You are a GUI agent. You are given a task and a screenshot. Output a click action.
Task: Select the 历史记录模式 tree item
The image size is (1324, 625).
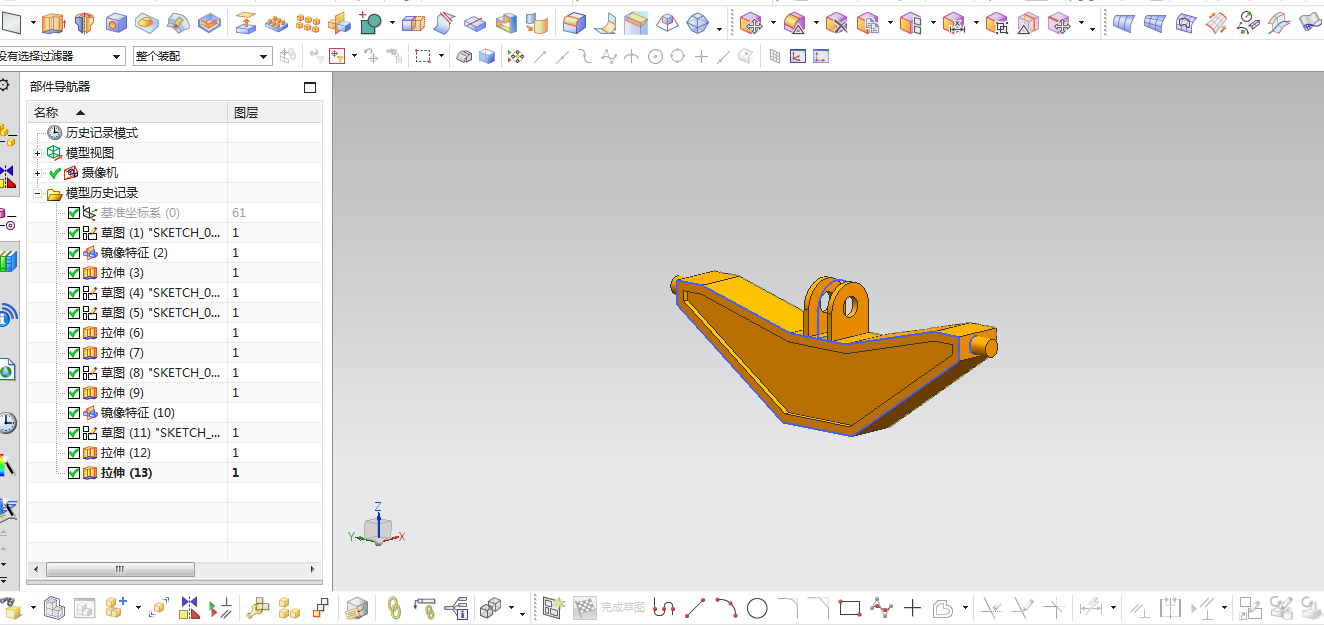(102, 133)
